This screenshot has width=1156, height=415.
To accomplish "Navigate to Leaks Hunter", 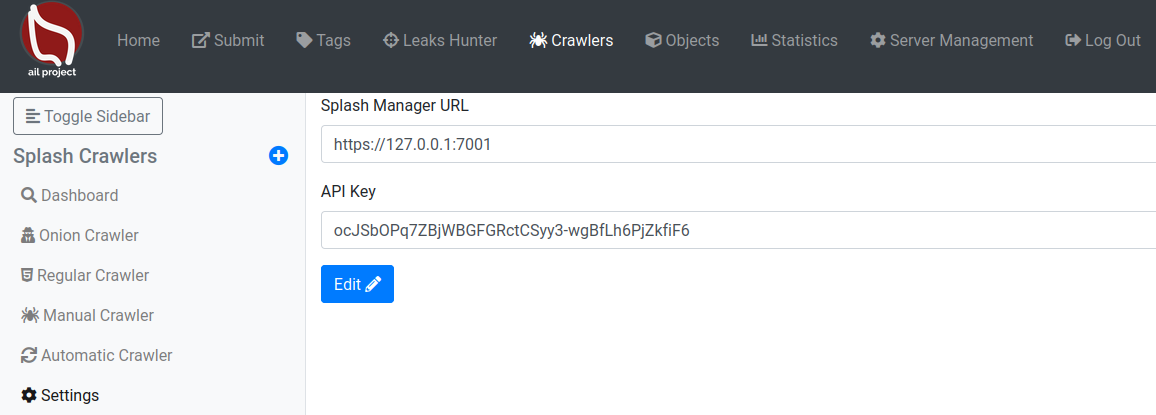I will pyautogui.click(x=440, y=41).
